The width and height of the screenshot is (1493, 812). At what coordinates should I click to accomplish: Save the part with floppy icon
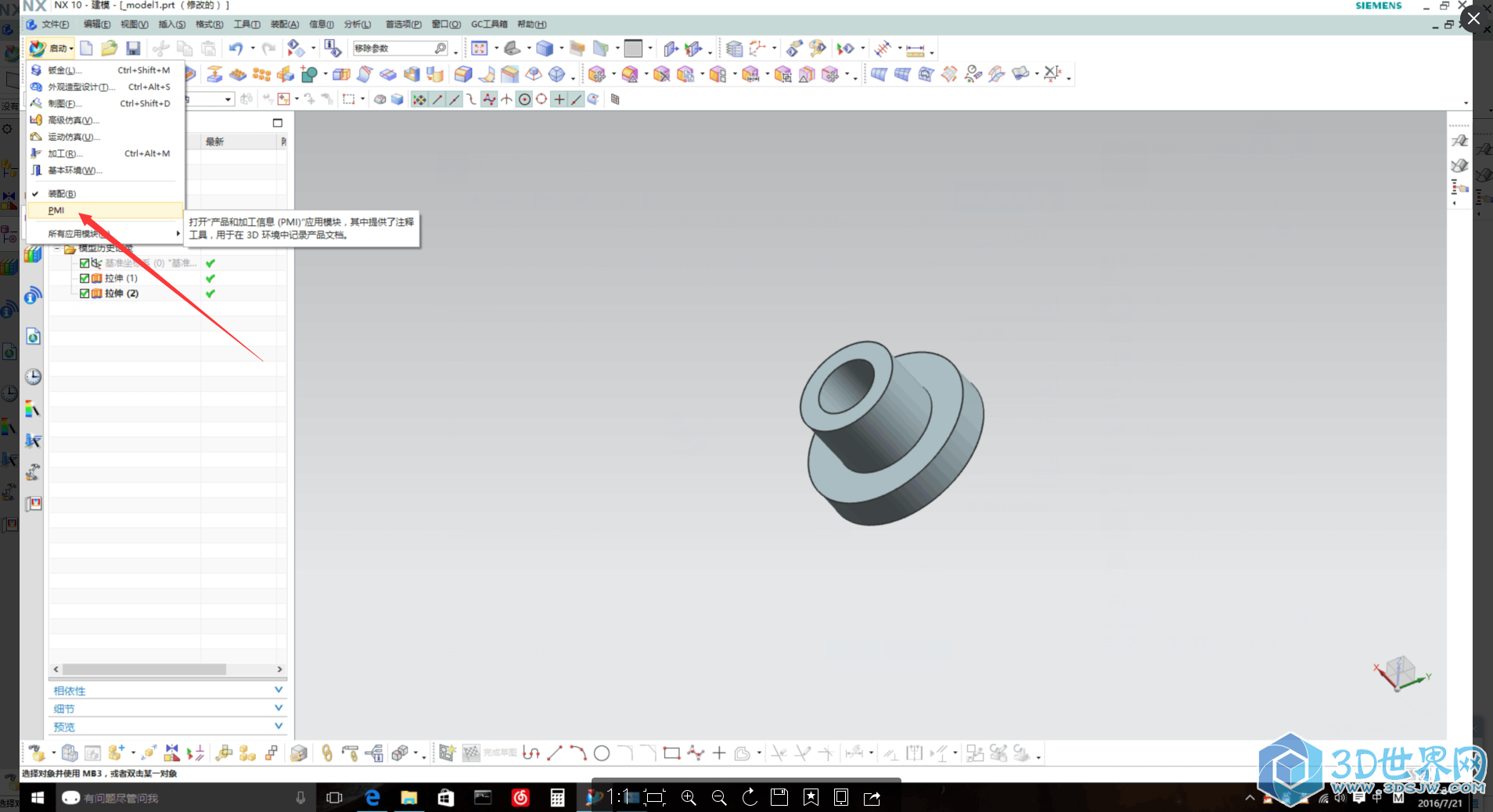point(133,49)
